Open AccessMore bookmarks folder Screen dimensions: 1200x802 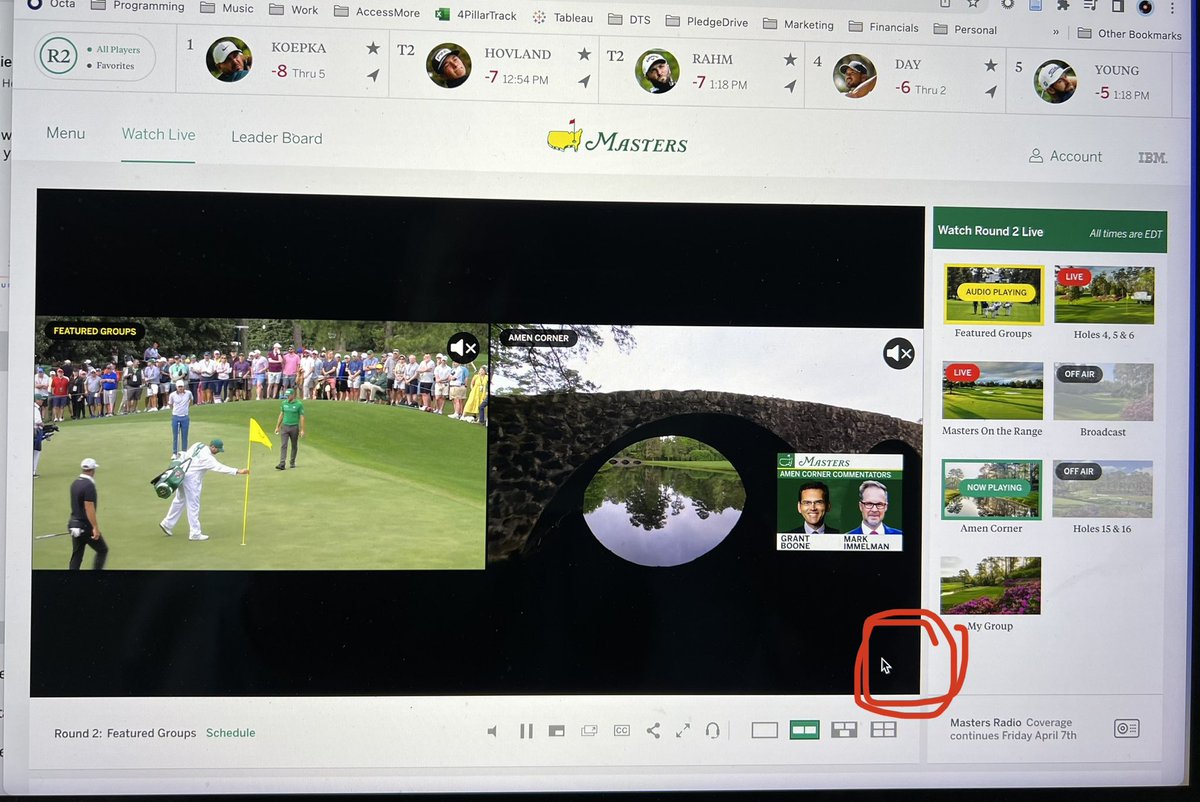(x=377, y=12)
